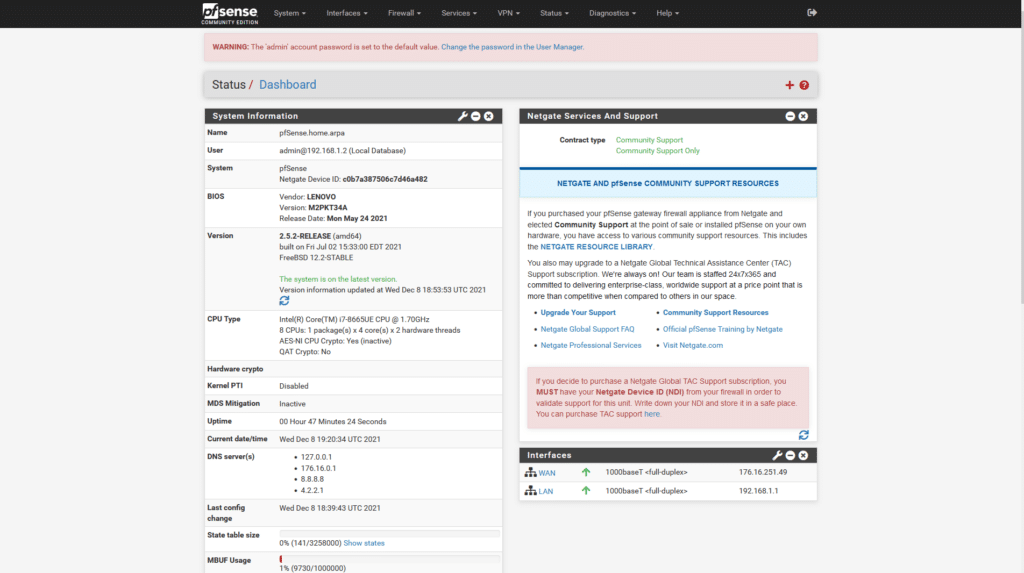The height and width of the screenshot is (573, 1024).
Task: Open System Information wrench settings
Action: coord(462,116)
